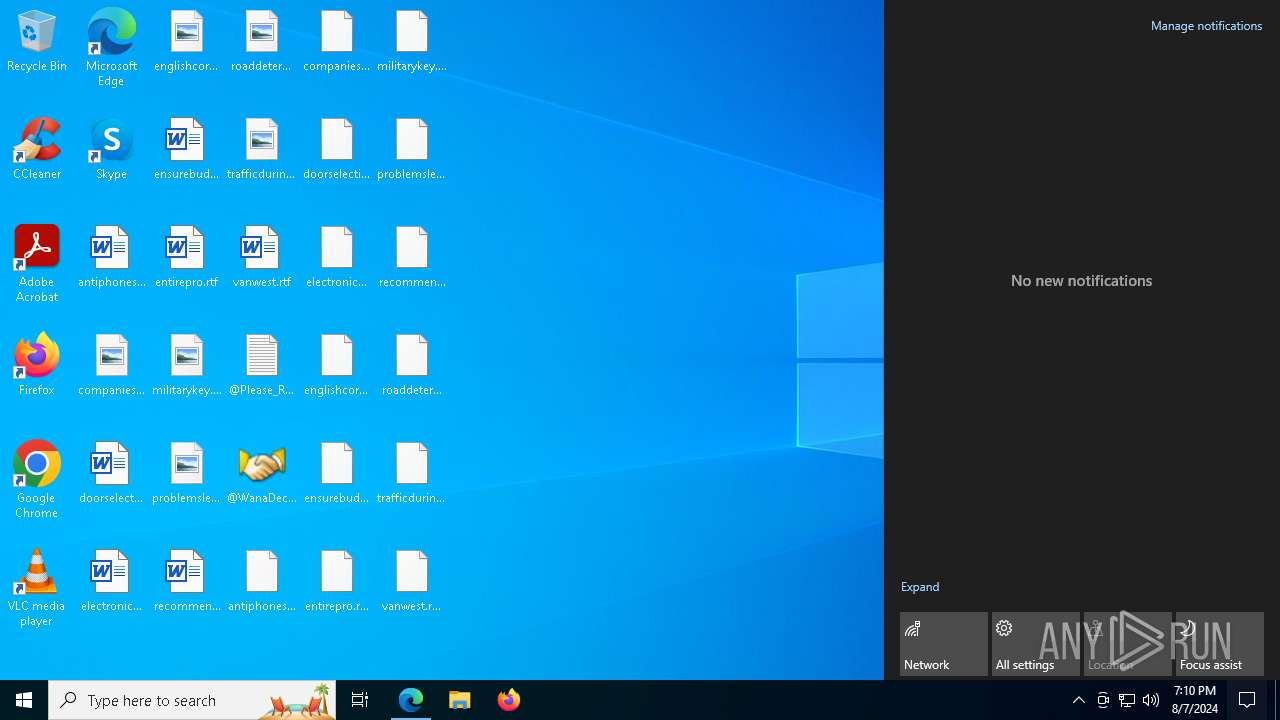Select the roaddeter... image file icon
This screenshot has height=720, width=1280.
click(x=262, y=42)
